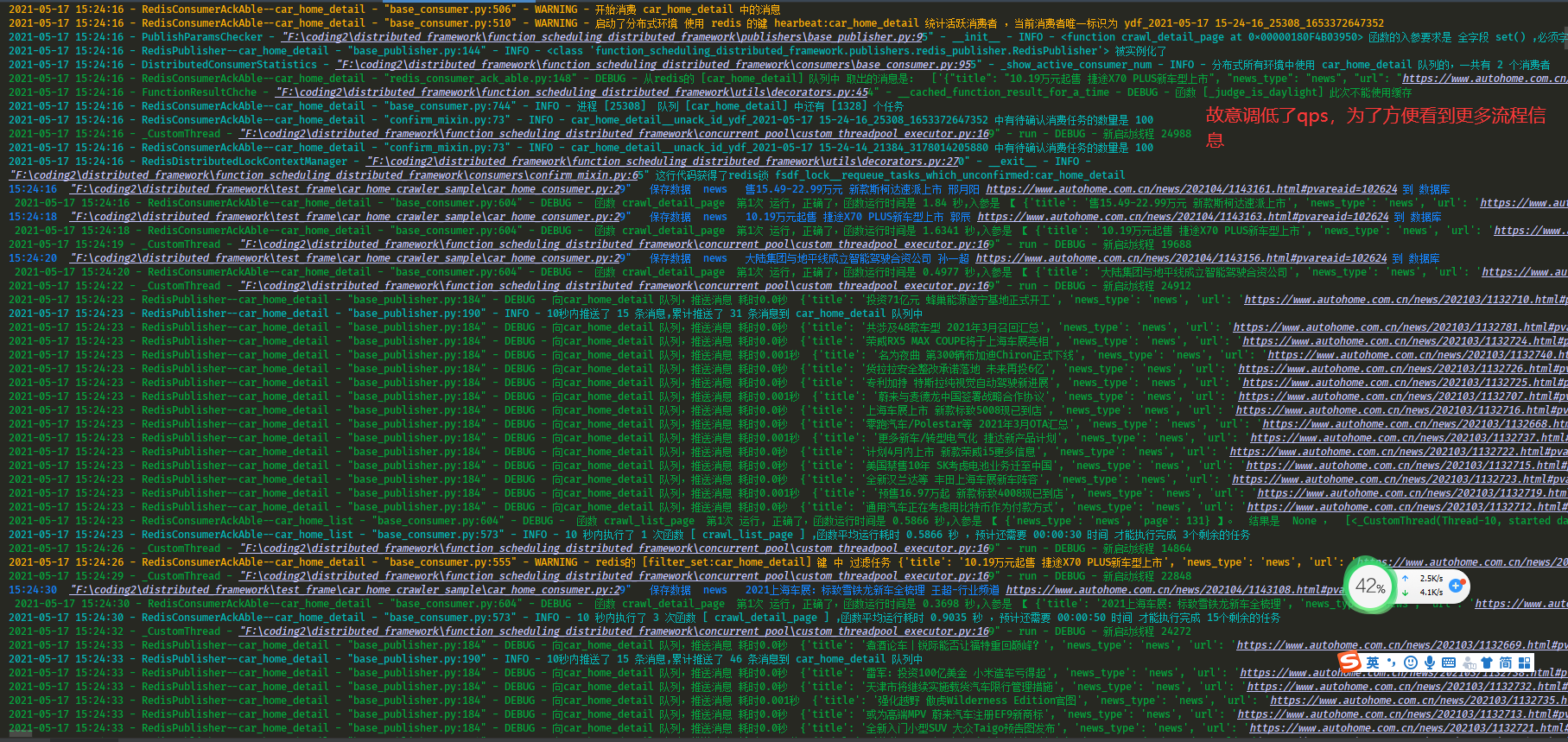Toggle Sogou 英 Chinese/English input mode
Image resolution: width=1568 pixels, height=742 pixels.
tap(1373, 663)
